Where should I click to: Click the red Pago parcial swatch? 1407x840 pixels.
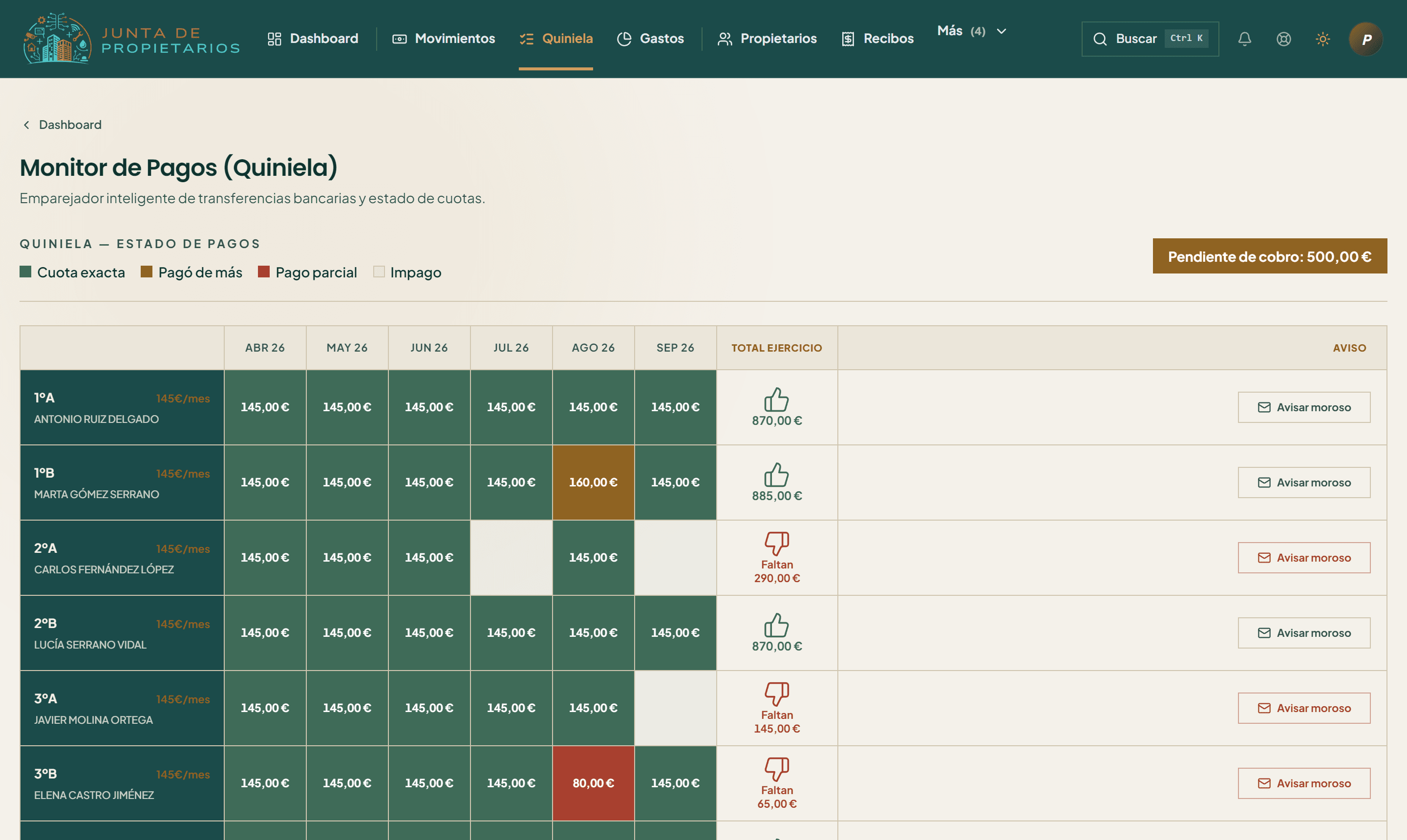pyautogui.click(x=264, y=272)
